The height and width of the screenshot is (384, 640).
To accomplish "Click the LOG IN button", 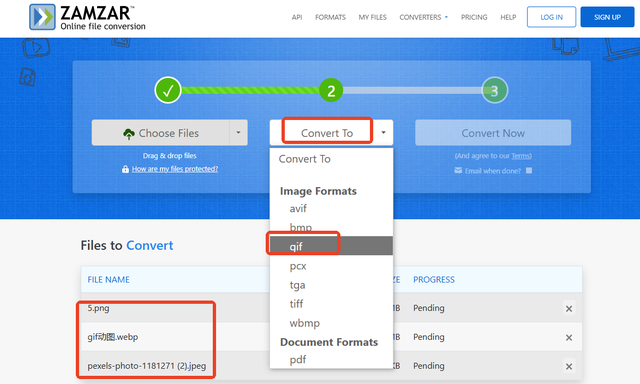I will pyautogui.click(x=551, y=17).
